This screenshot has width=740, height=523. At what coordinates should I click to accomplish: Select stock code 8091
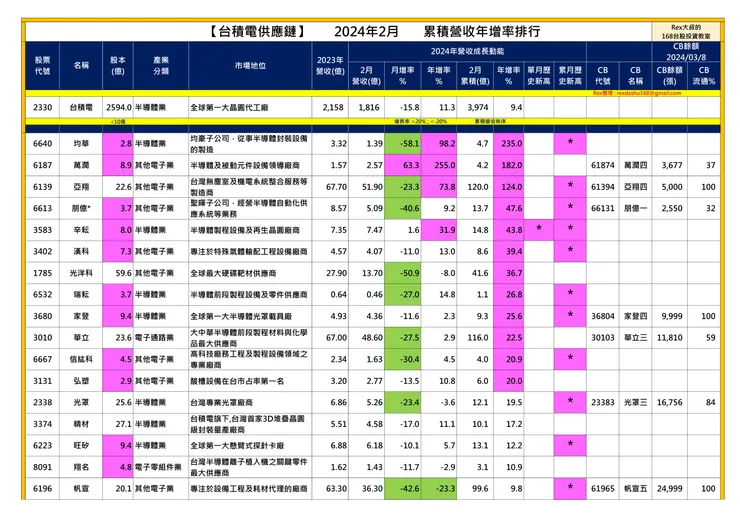click(x=42, y=467)
